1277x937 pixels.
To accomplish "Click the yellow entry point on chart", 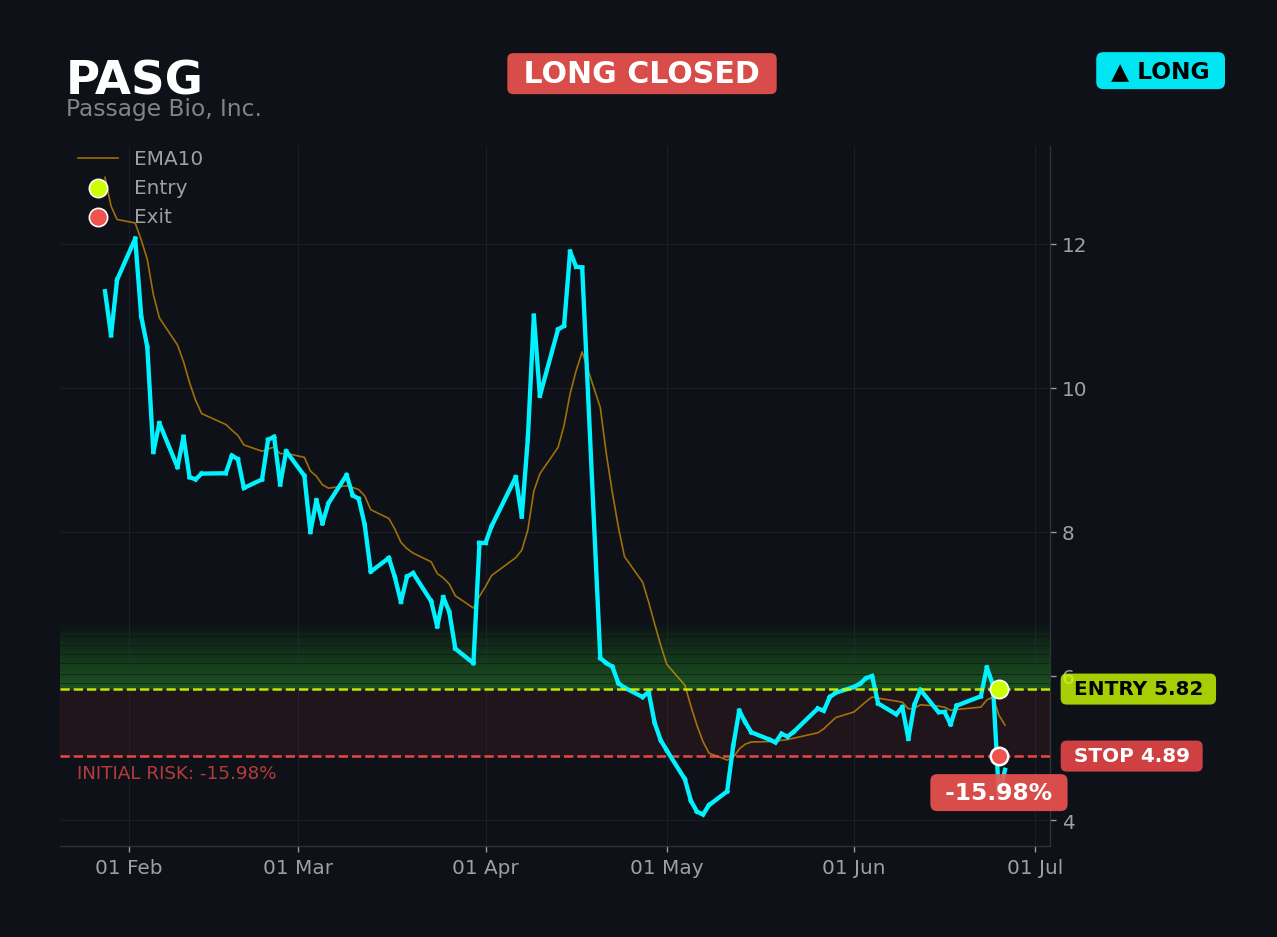I will point(999,689).
